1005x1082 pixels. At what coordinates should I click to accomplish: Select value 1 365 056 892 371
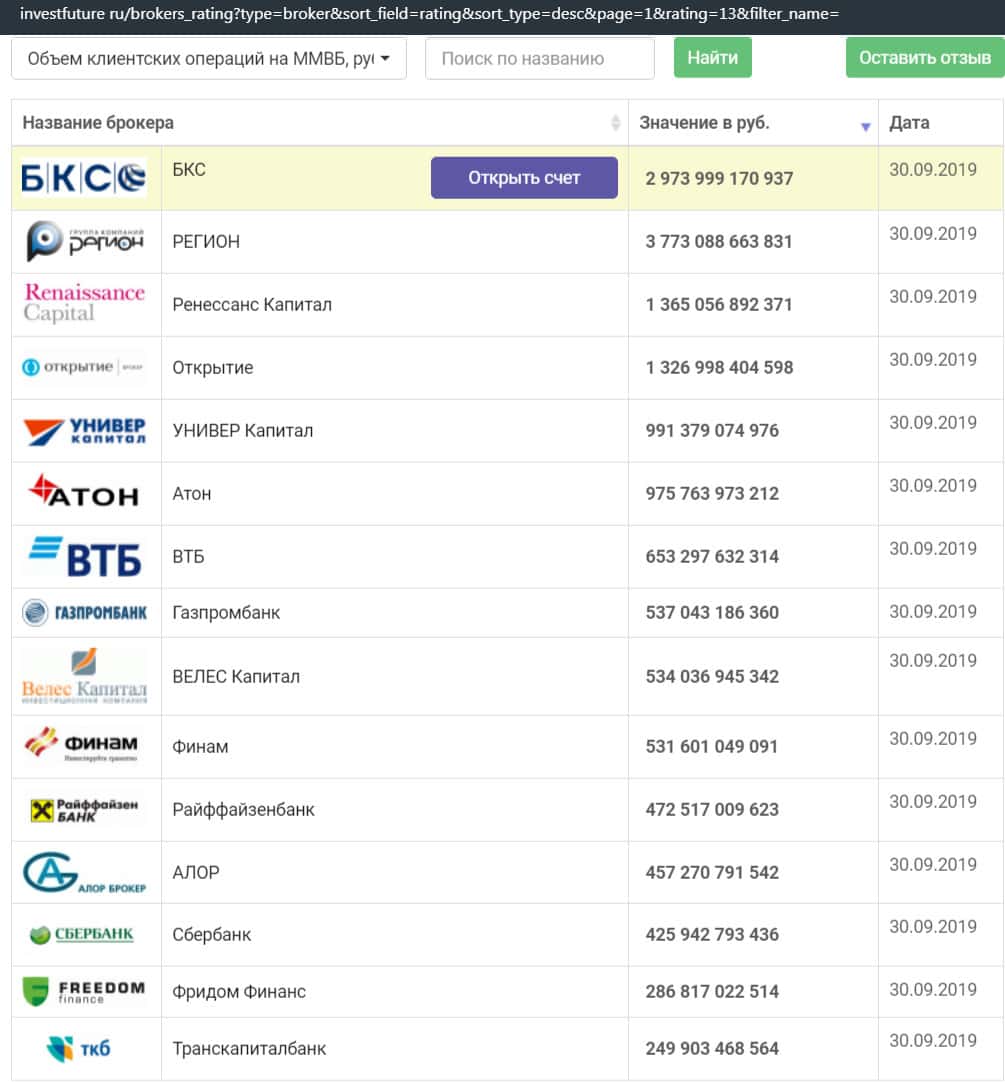pyautogui.click(x=719, y=304)
